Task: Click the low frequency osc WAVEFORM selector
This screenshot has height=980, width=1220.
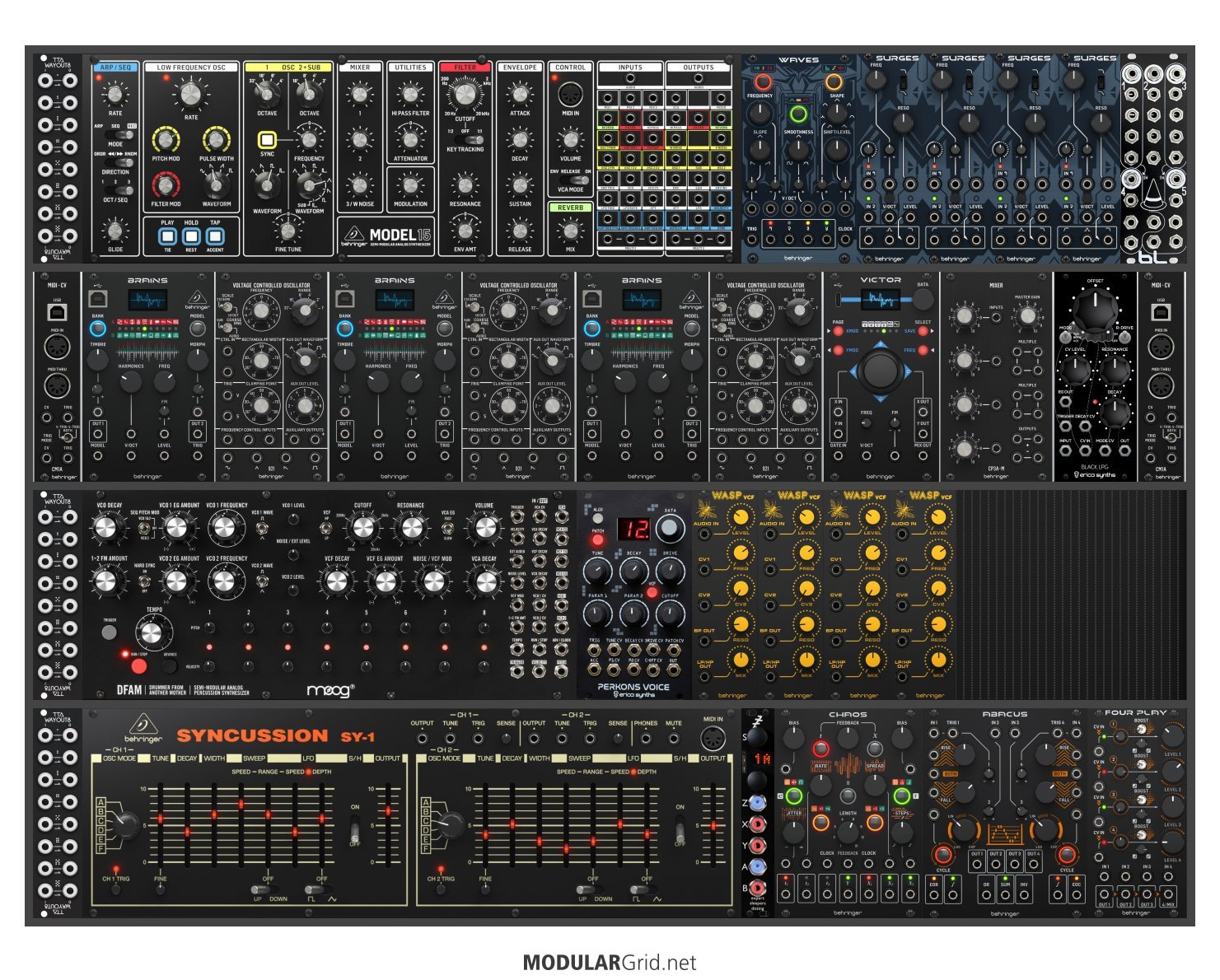Action: click(216, 184)
